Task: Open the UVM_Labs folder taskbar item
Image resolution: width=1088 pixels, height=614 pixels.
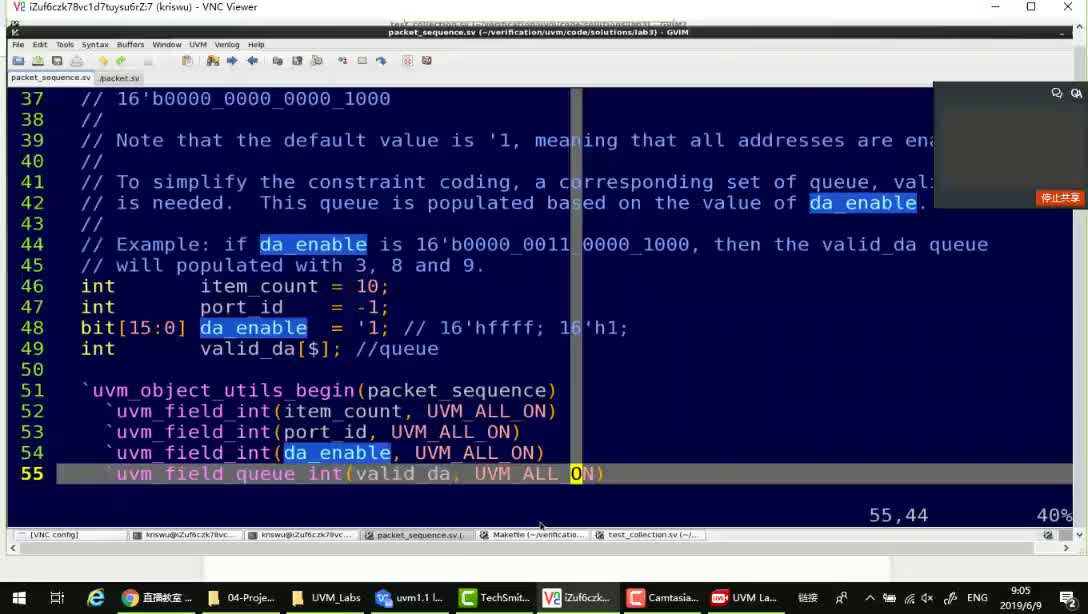Action: tap(326, 597)
